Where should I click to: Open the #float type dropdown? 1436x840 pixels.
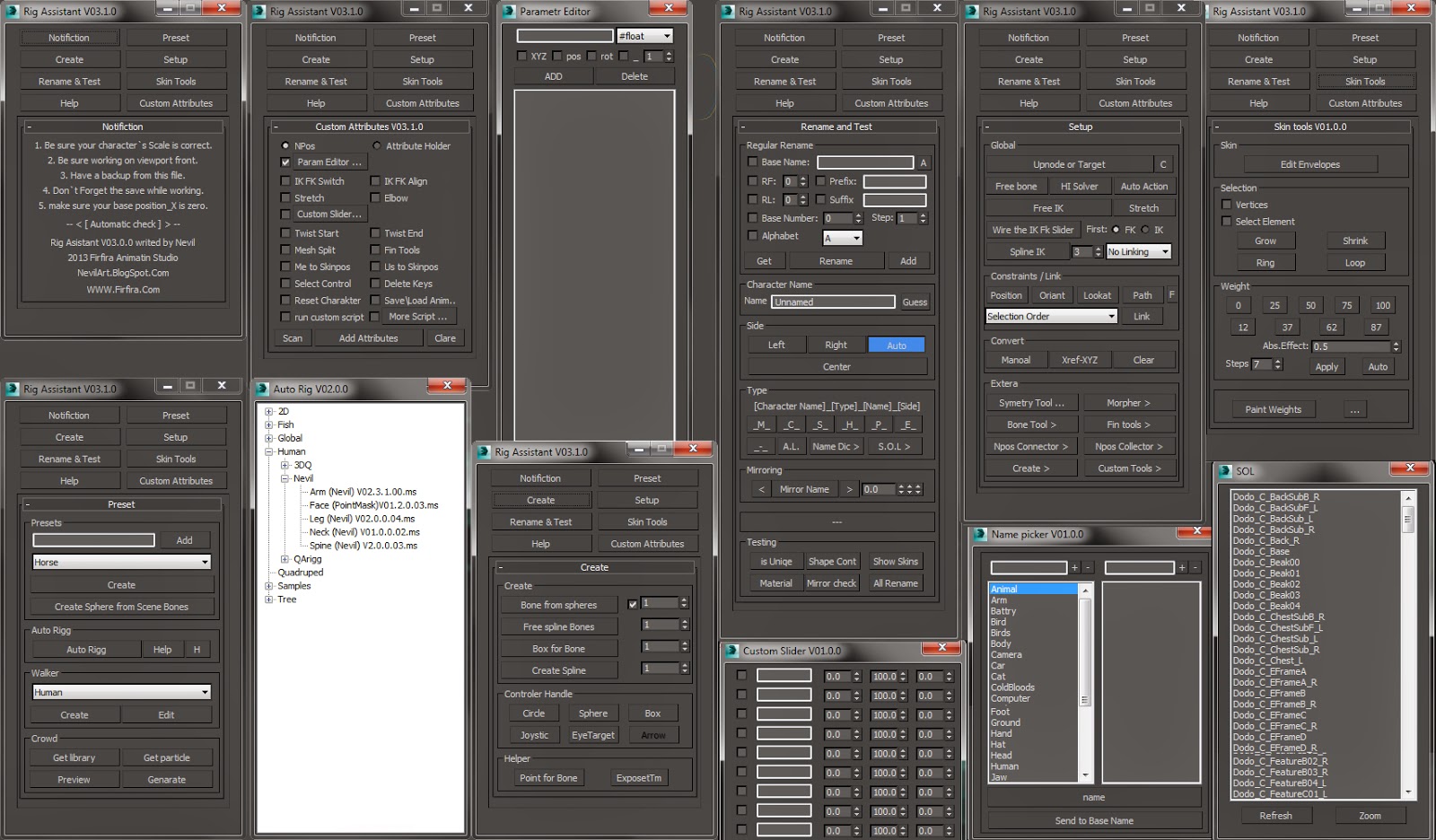[x=645, y=36]
